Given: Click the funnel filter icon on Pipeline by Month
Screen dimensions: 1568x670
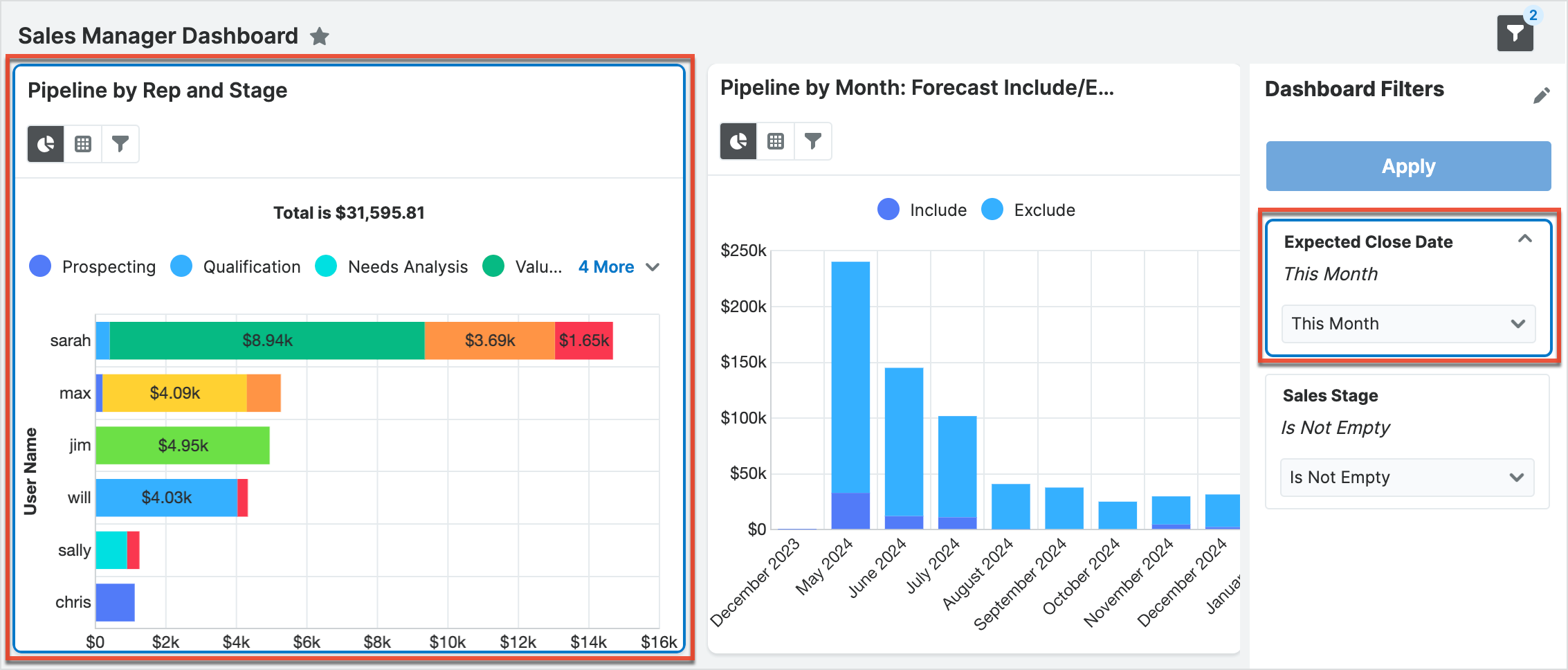Looking at the screenshot, I should (x=812, y=141).
